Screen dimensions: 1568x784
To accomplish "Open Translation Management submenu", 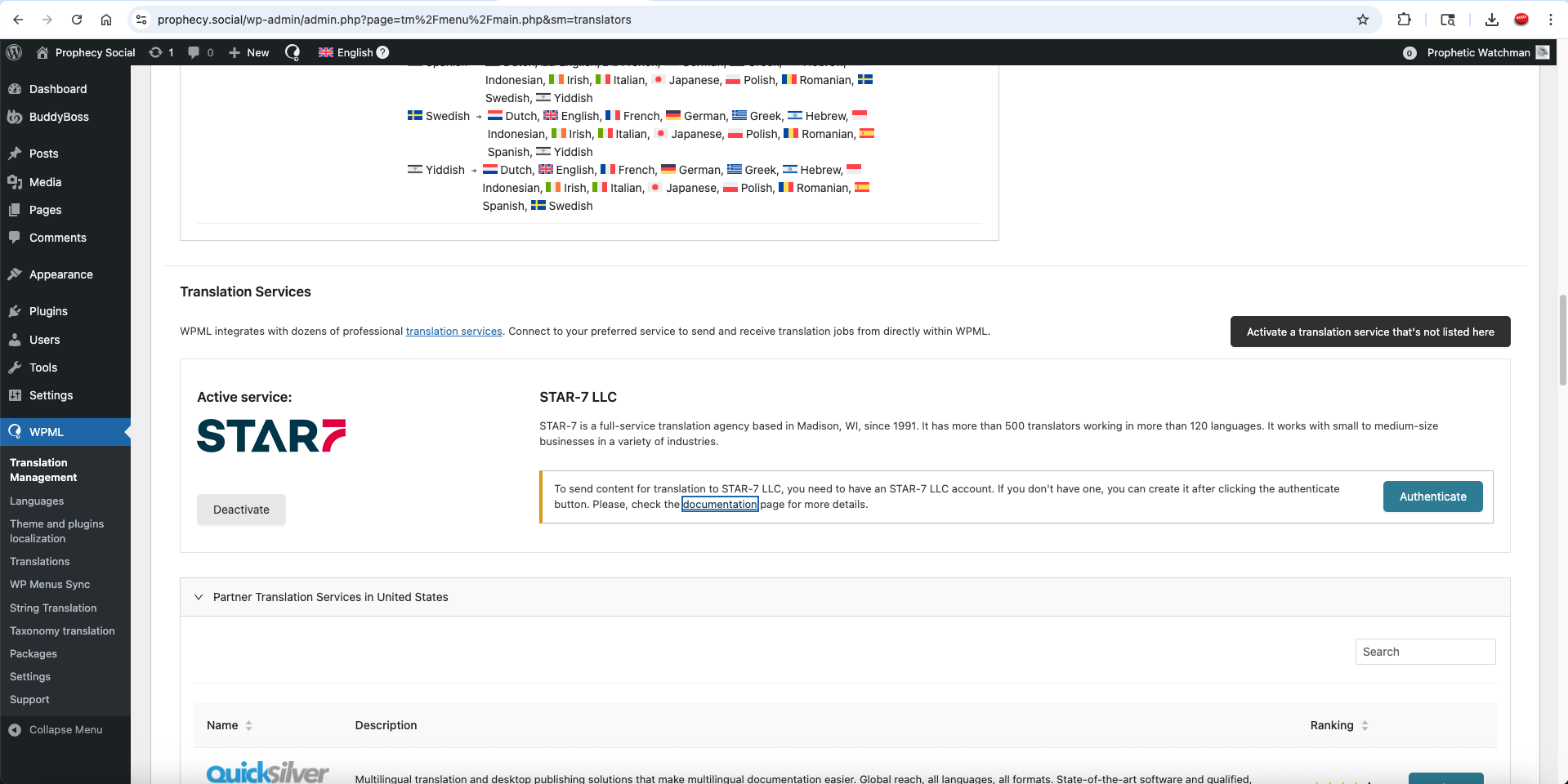I will point(43,470).
